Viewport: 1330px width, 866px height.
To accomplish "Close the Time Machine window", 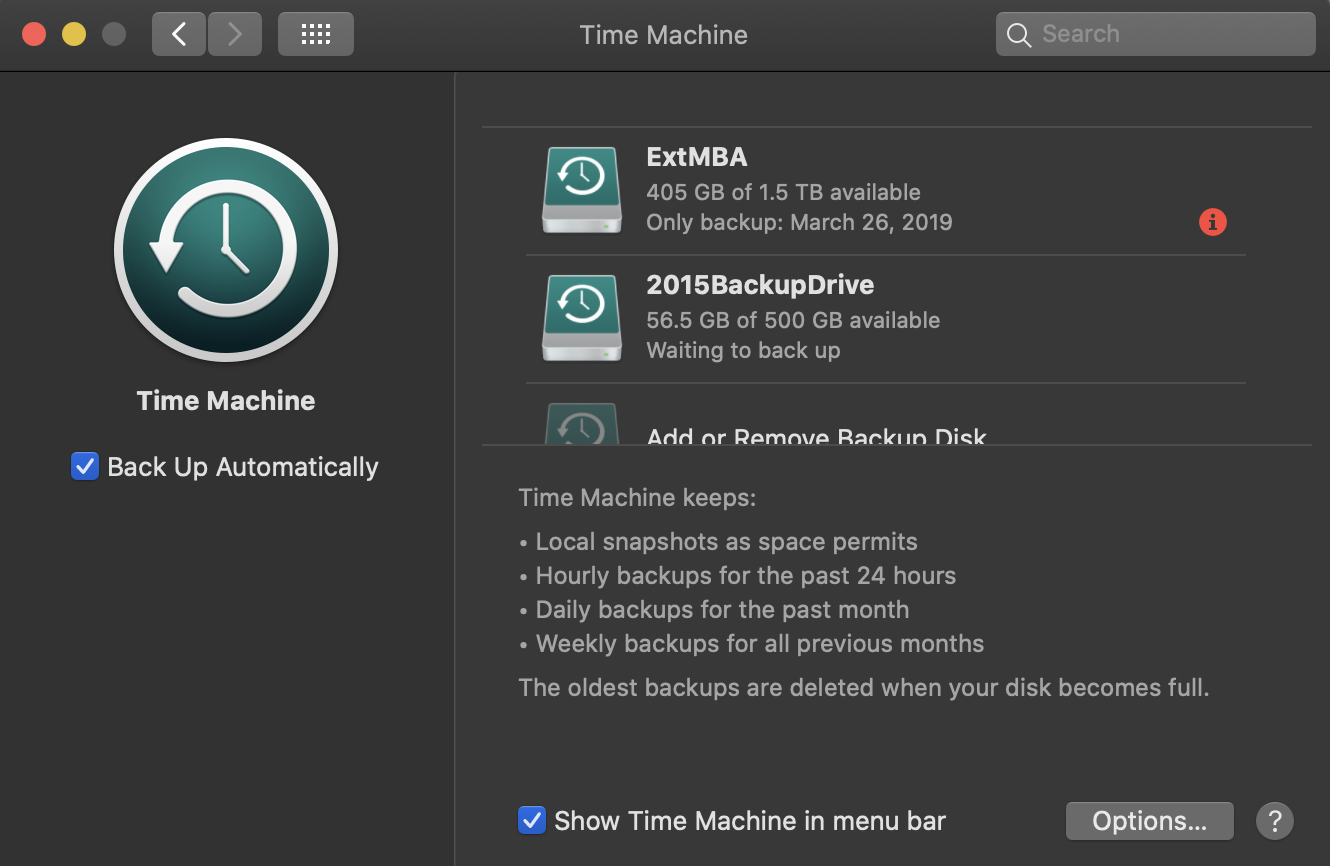I will click(x=34, y=34).
